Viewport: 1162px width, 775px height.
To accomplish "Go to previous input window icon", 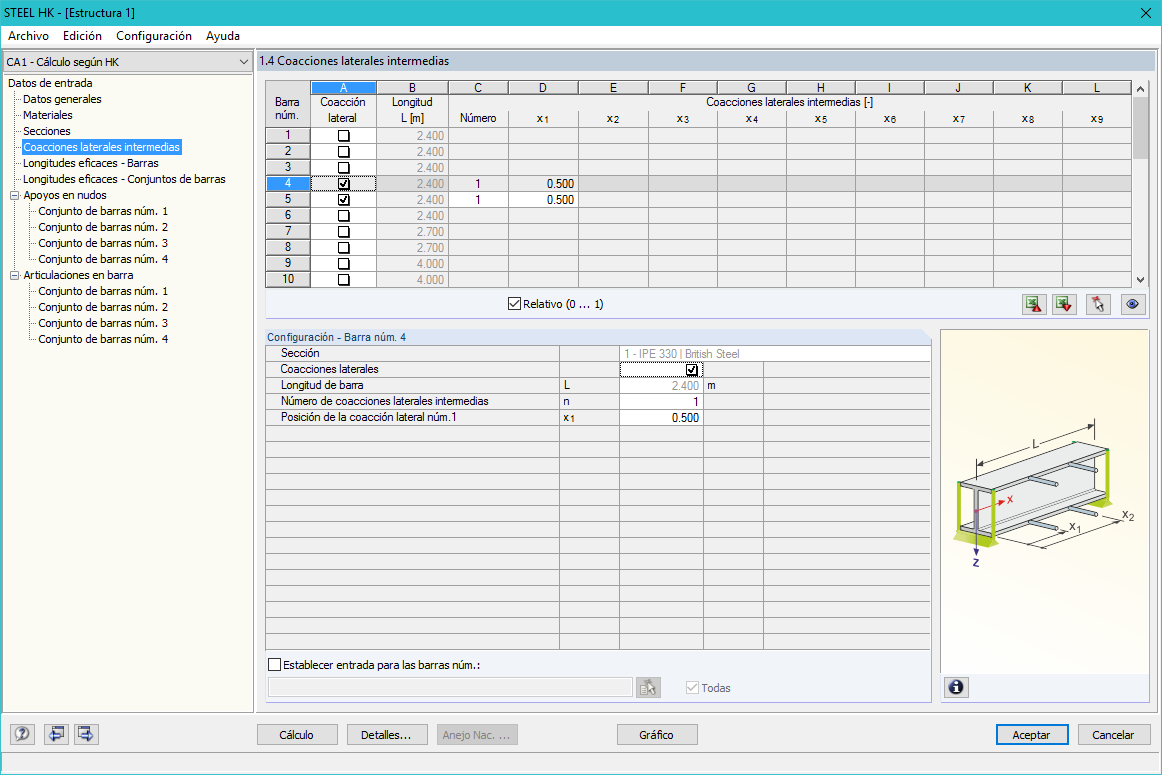I will (56, 734).
